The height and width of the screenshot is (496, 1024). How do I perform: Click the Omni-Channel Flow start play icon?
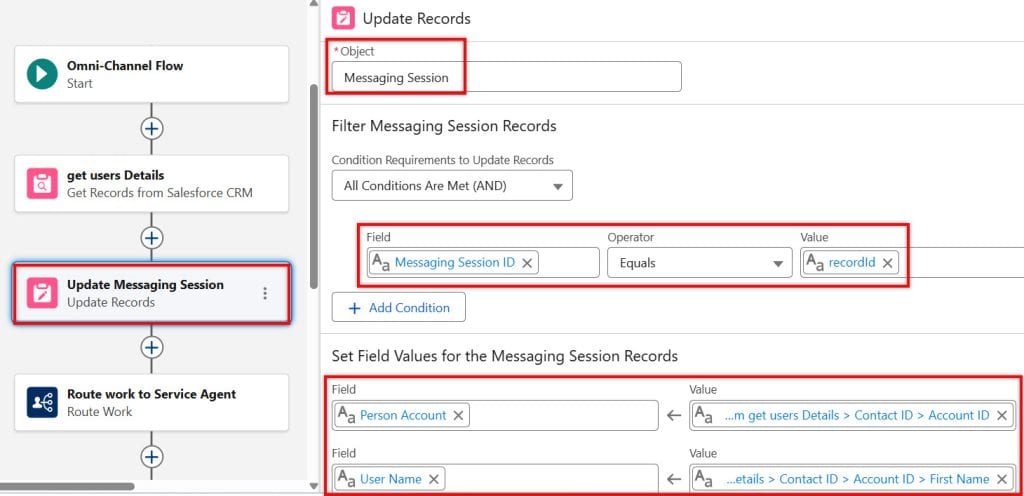42,74
